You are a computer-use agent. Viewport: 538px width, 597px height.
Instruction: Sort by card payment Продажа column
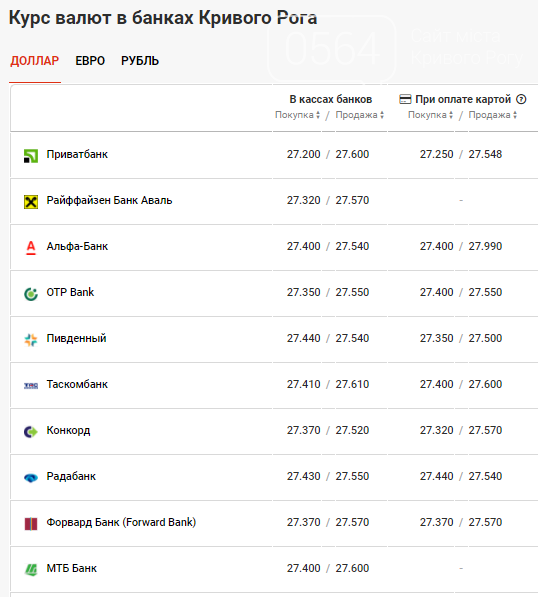pos(492,115)
